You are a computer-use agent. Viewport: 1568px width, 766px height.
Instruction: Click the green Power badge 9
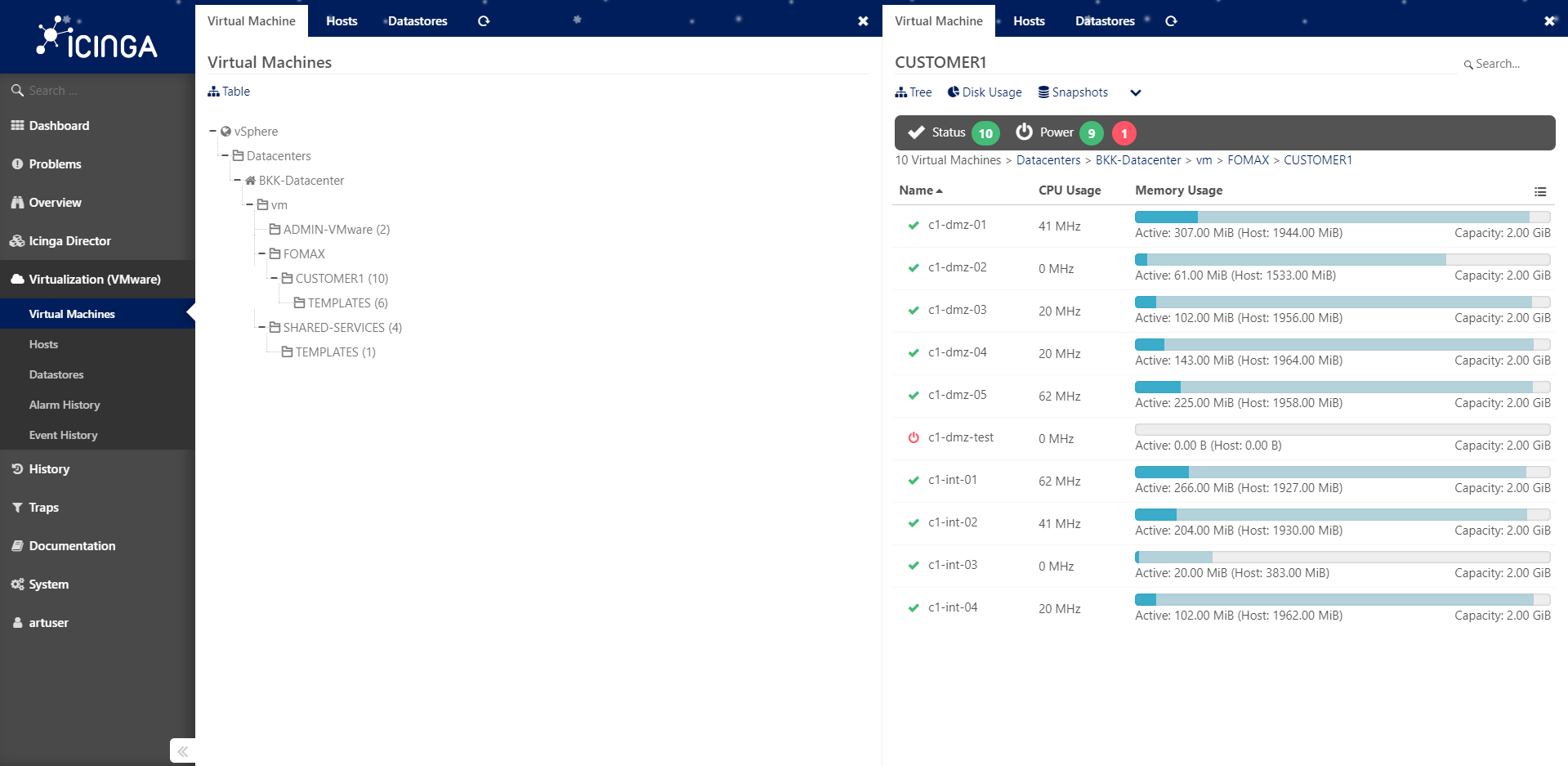pyautogui.click(x=1092, y=133)
